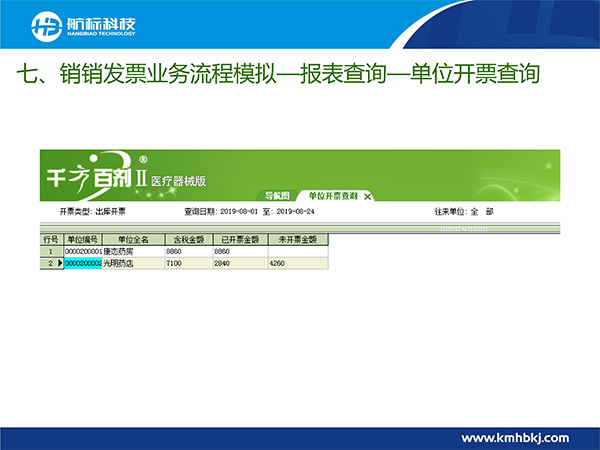Click highlighted unit code 0000200002 cell
Screen dimensions: 600x450
pos(83,263)
